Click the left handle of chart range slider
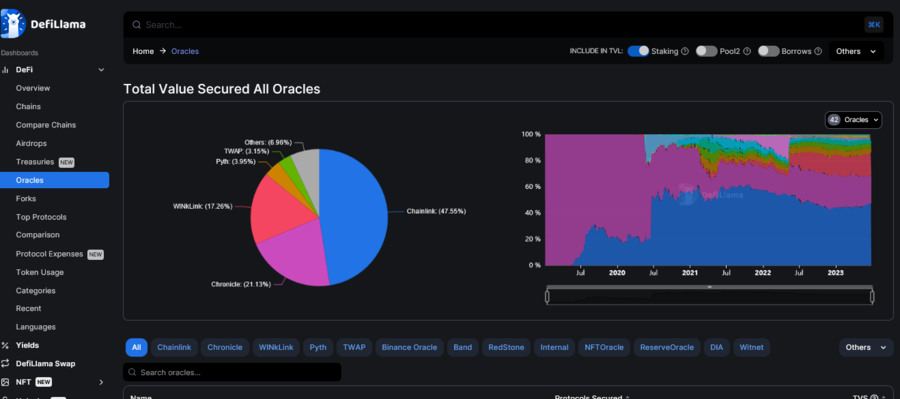 547,296
